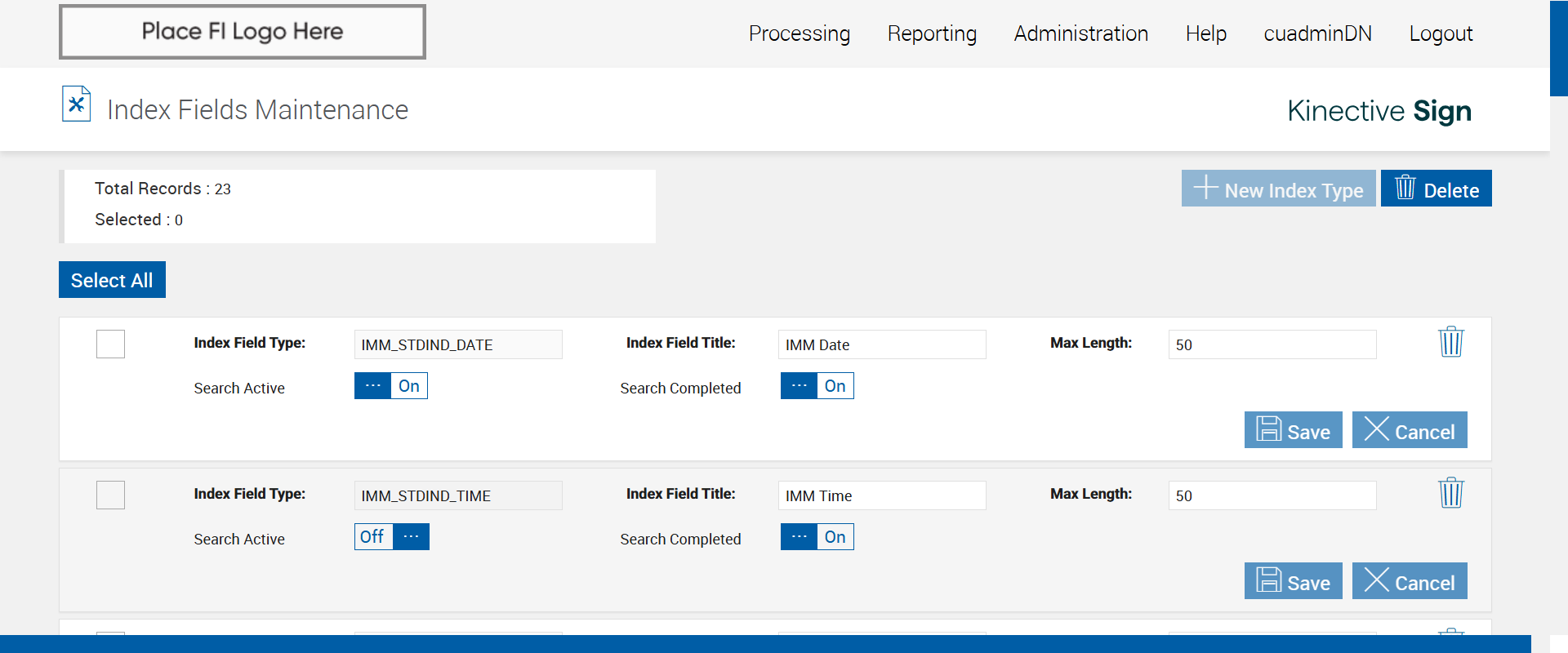
Task: Open the Processing menu
Action: (799, 33)
